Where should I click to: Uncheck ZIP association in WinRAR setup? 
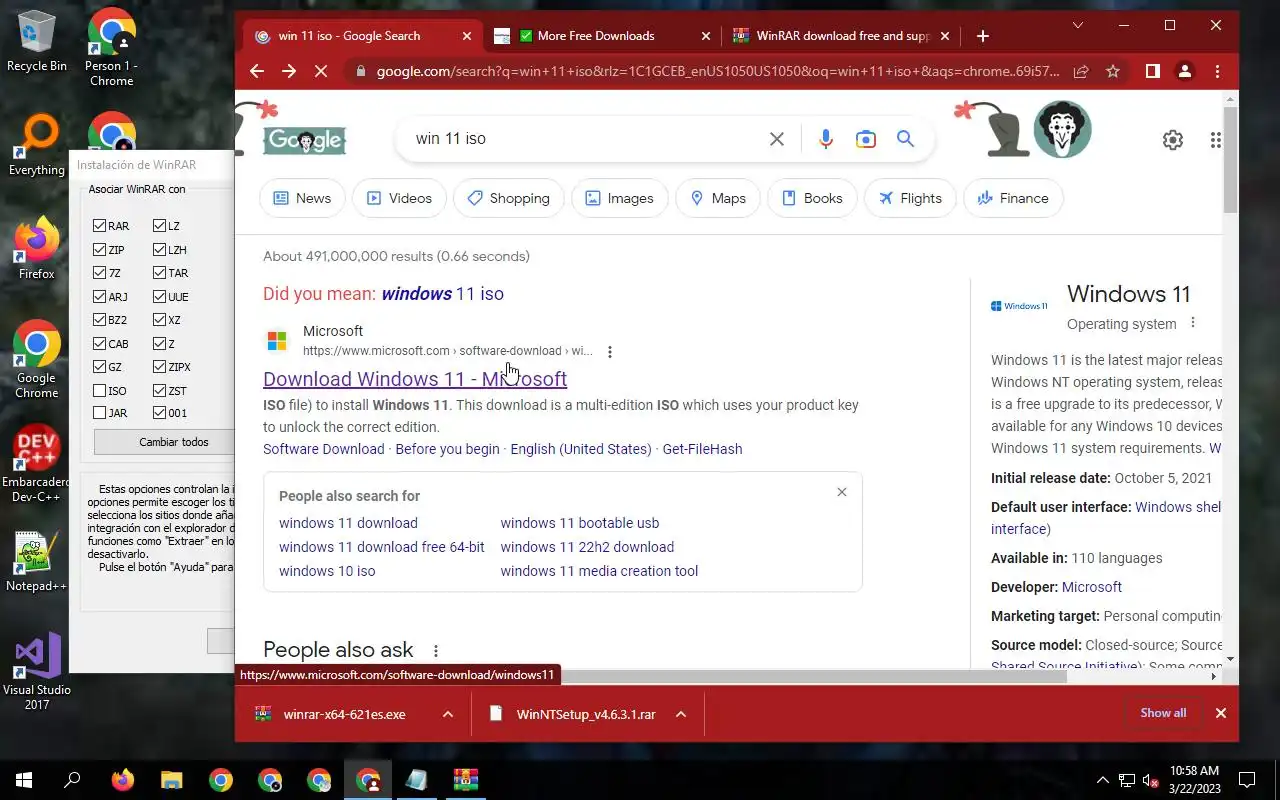[99, 250]
